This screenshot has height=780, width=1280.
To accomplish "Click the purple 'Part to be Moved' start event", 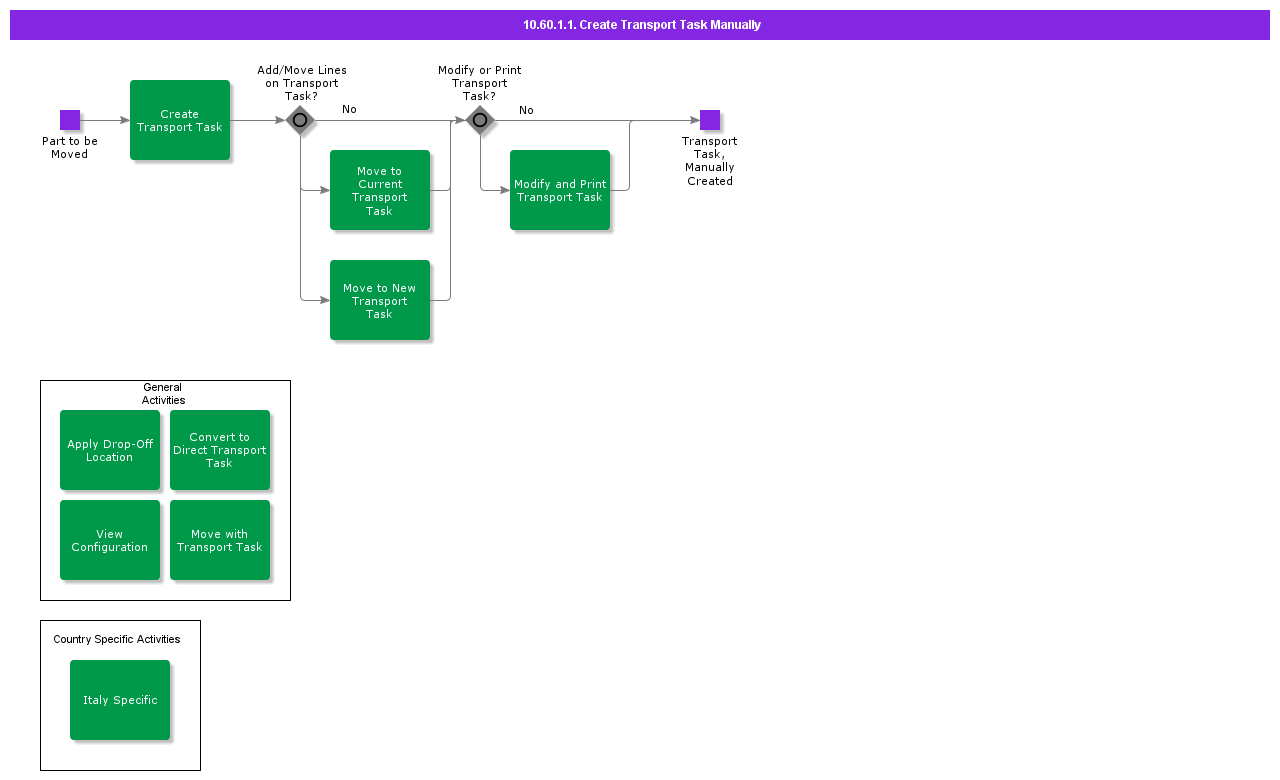I will point(70,120).
